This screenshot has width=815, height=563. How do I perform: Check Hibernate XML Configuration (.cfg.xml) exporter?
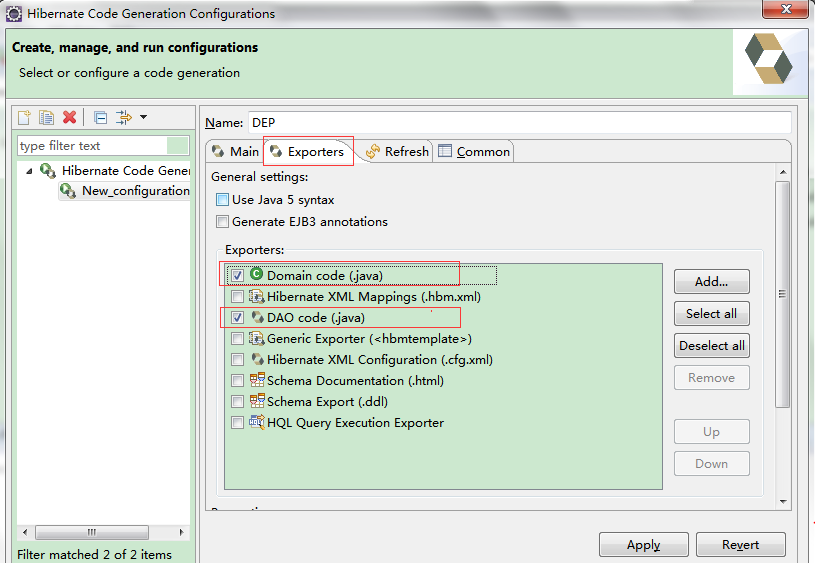click(238, 360)
